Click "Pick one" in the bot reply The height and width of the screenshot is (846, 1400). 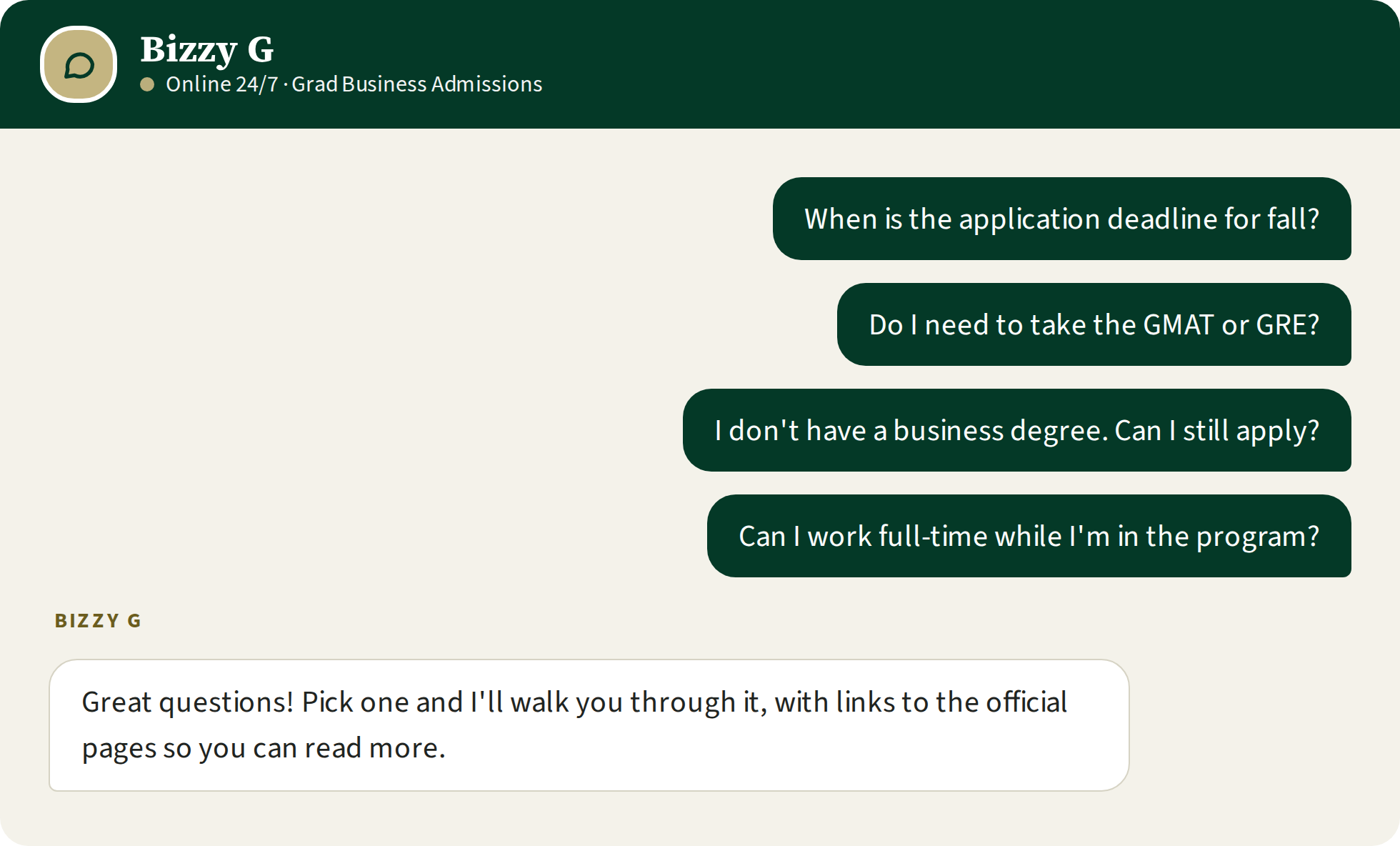click(355, 702)
